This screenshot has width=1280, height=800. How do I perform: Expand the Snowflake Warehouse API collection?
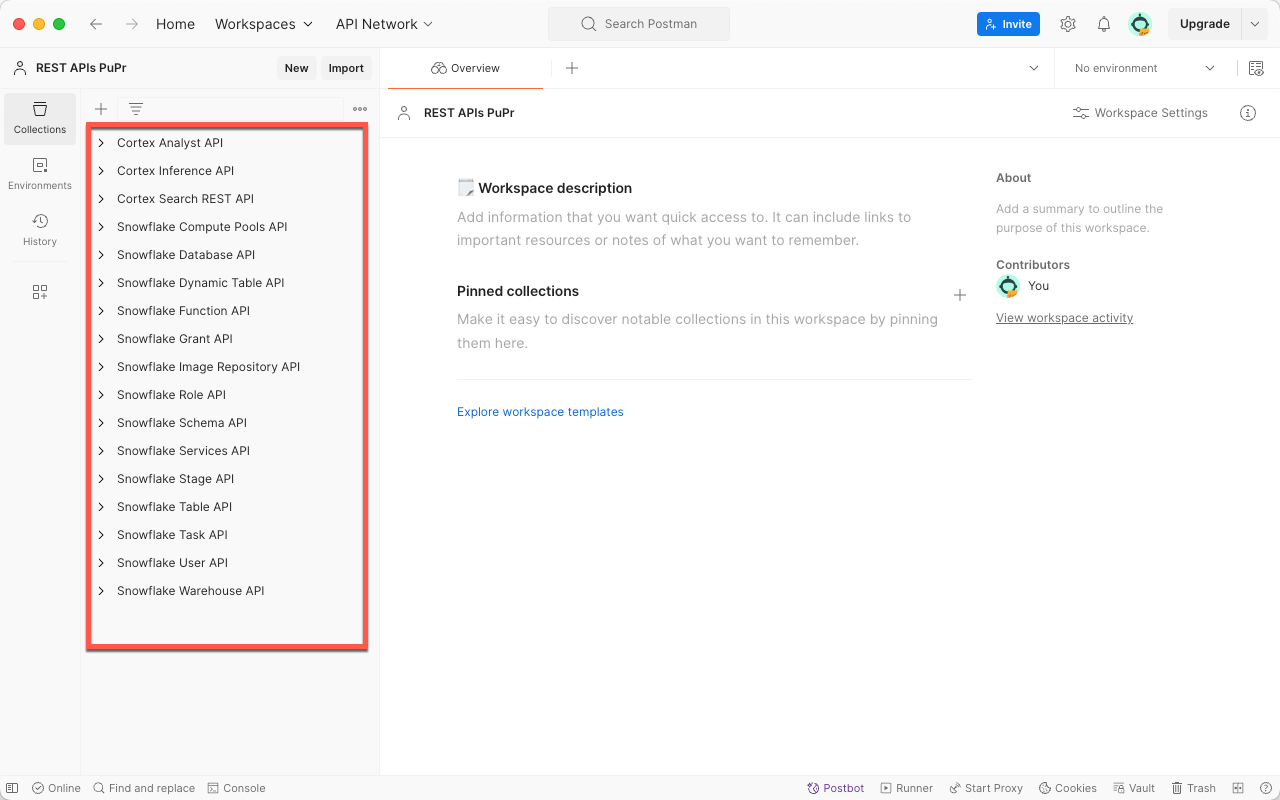click(x=101, y=591)
